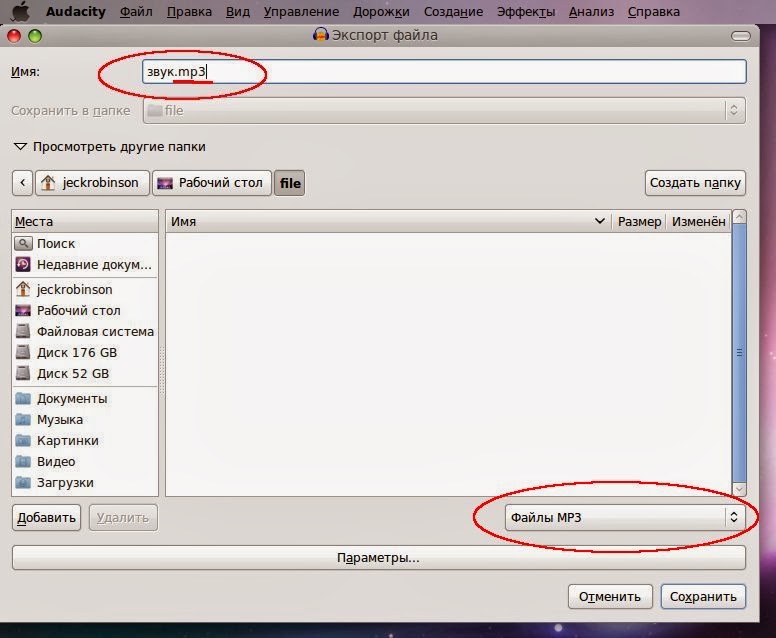Toggle sort order on Name column

coord(388,221)
